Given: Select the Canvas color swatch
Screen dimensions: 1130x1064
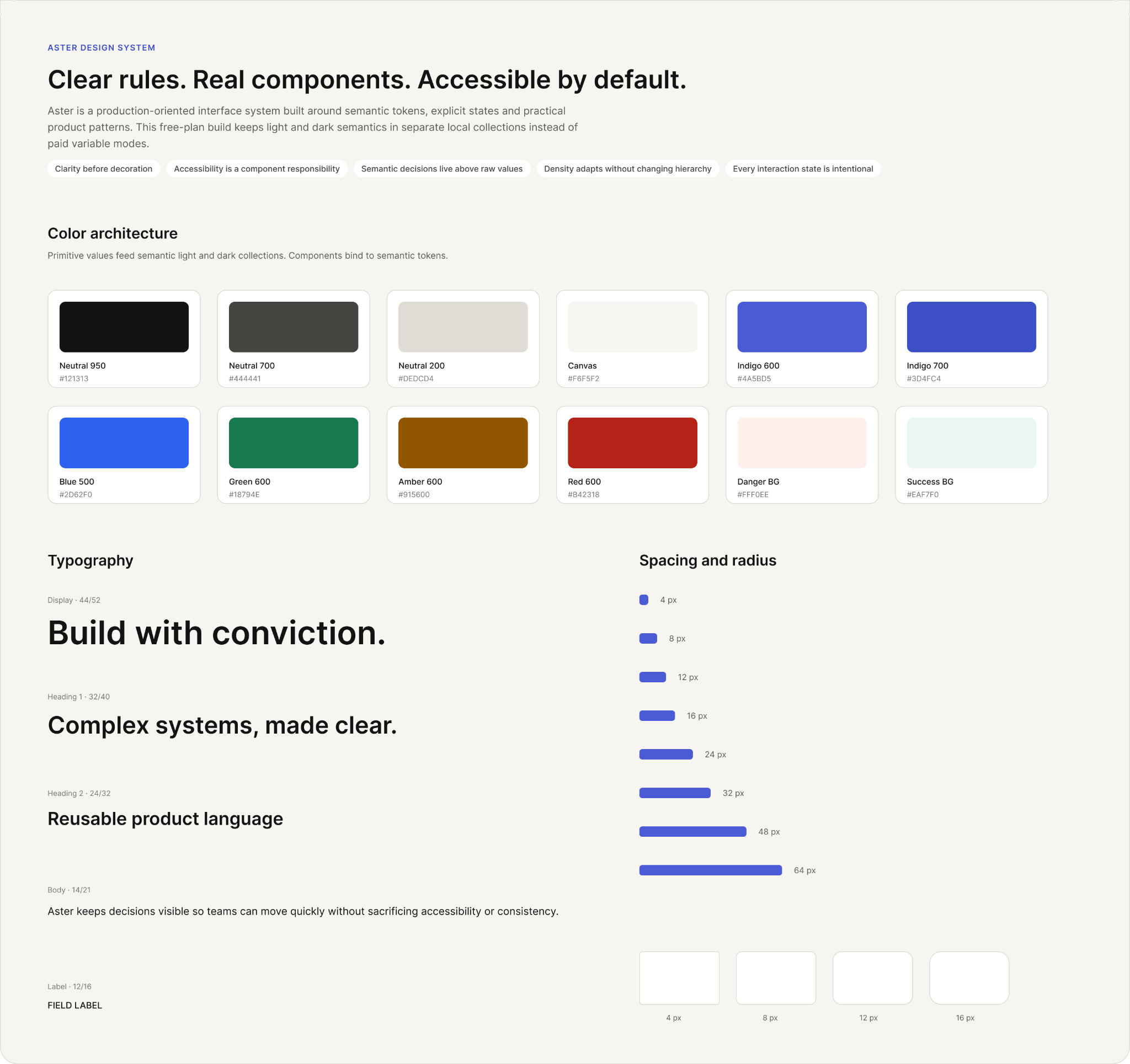Looking at the screenshot, I should [632, 327].
